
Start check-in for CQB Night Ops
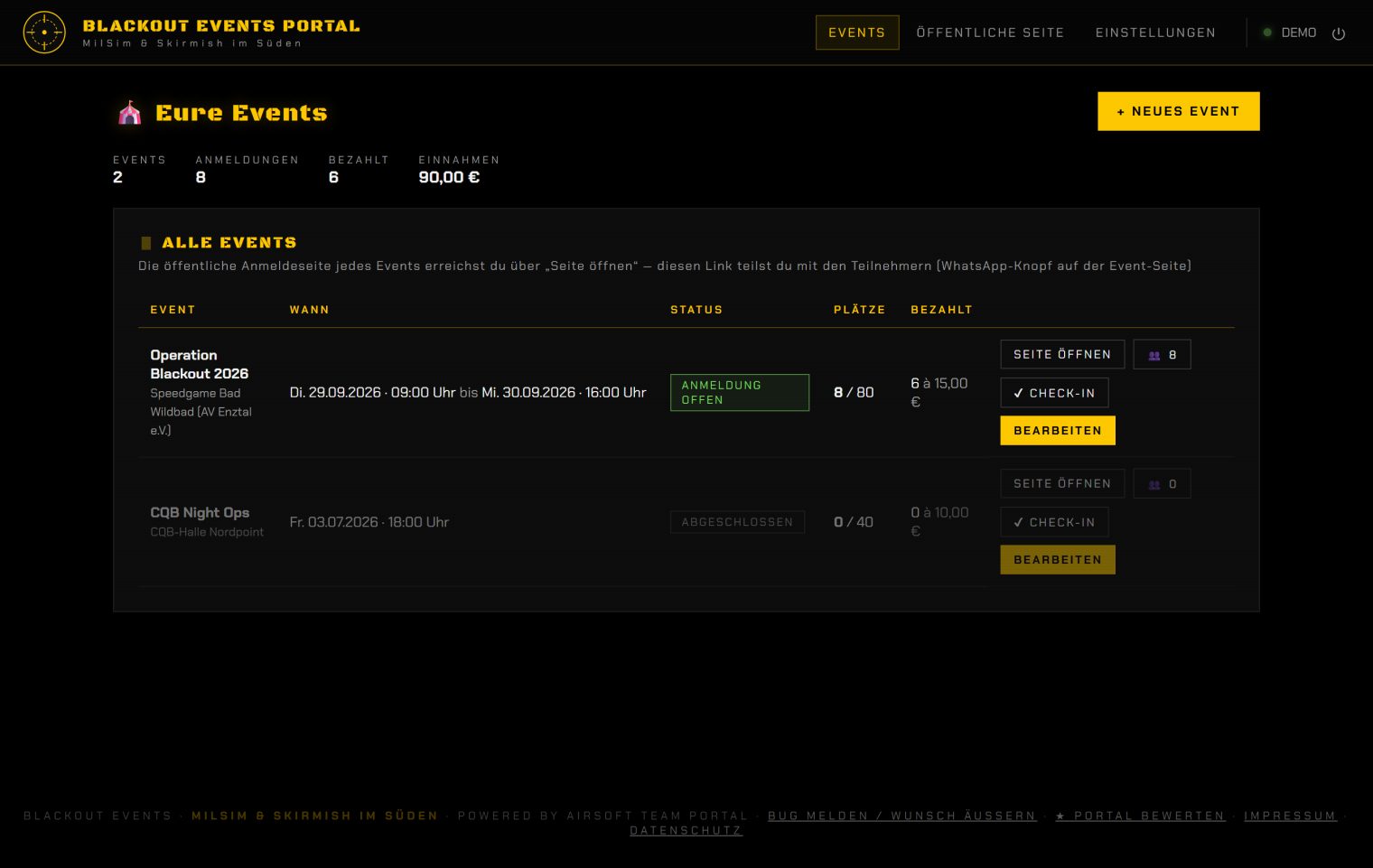coord(1054,522)
